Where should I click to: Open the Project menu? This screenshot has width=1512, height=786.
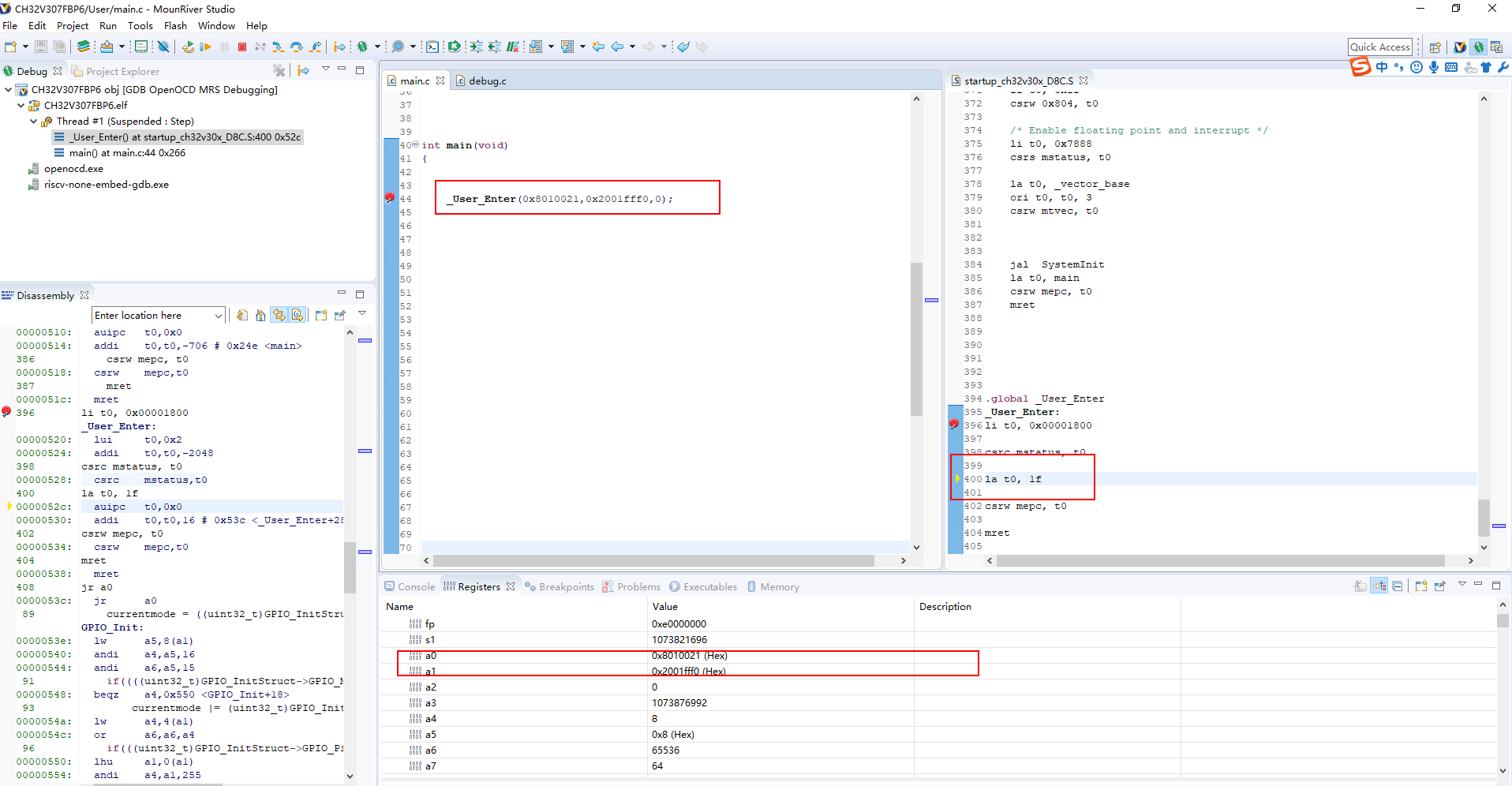tap(73, 25)
